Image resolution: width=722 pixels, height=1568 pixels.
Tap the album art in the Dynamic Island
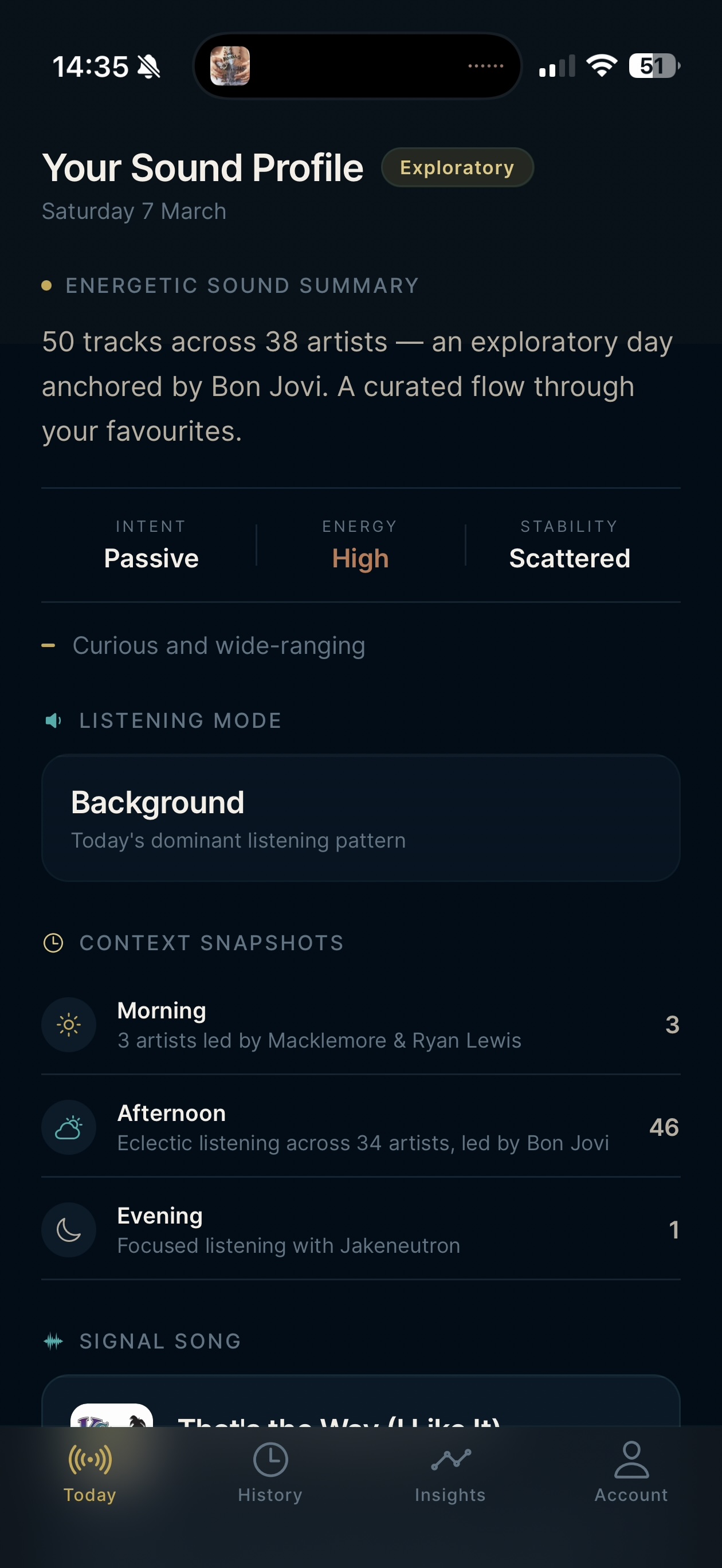[230, 66]
